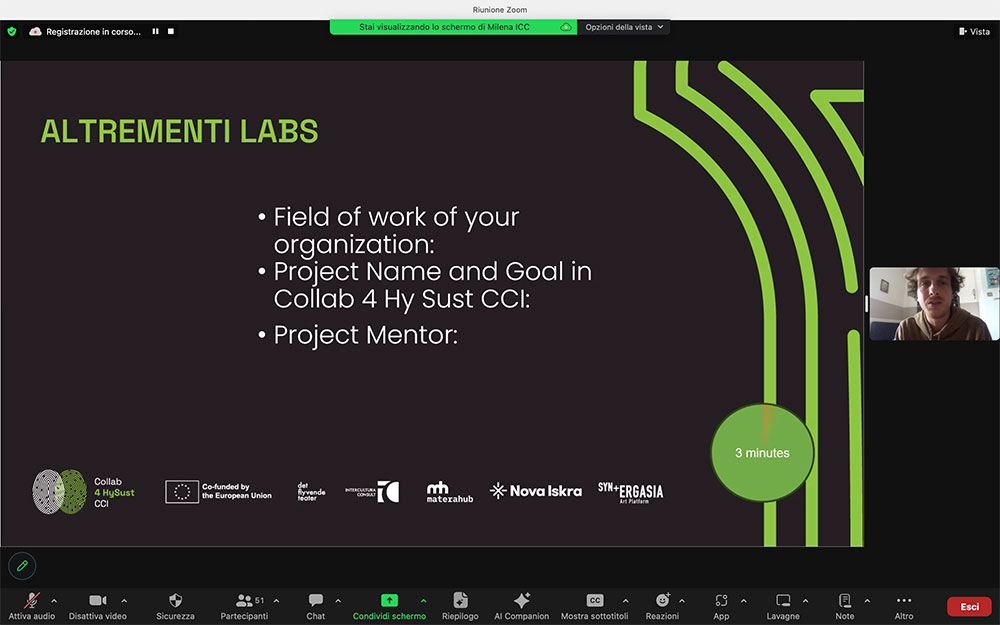Expand the Opzioni della vista dropdown

click(624, 27)
